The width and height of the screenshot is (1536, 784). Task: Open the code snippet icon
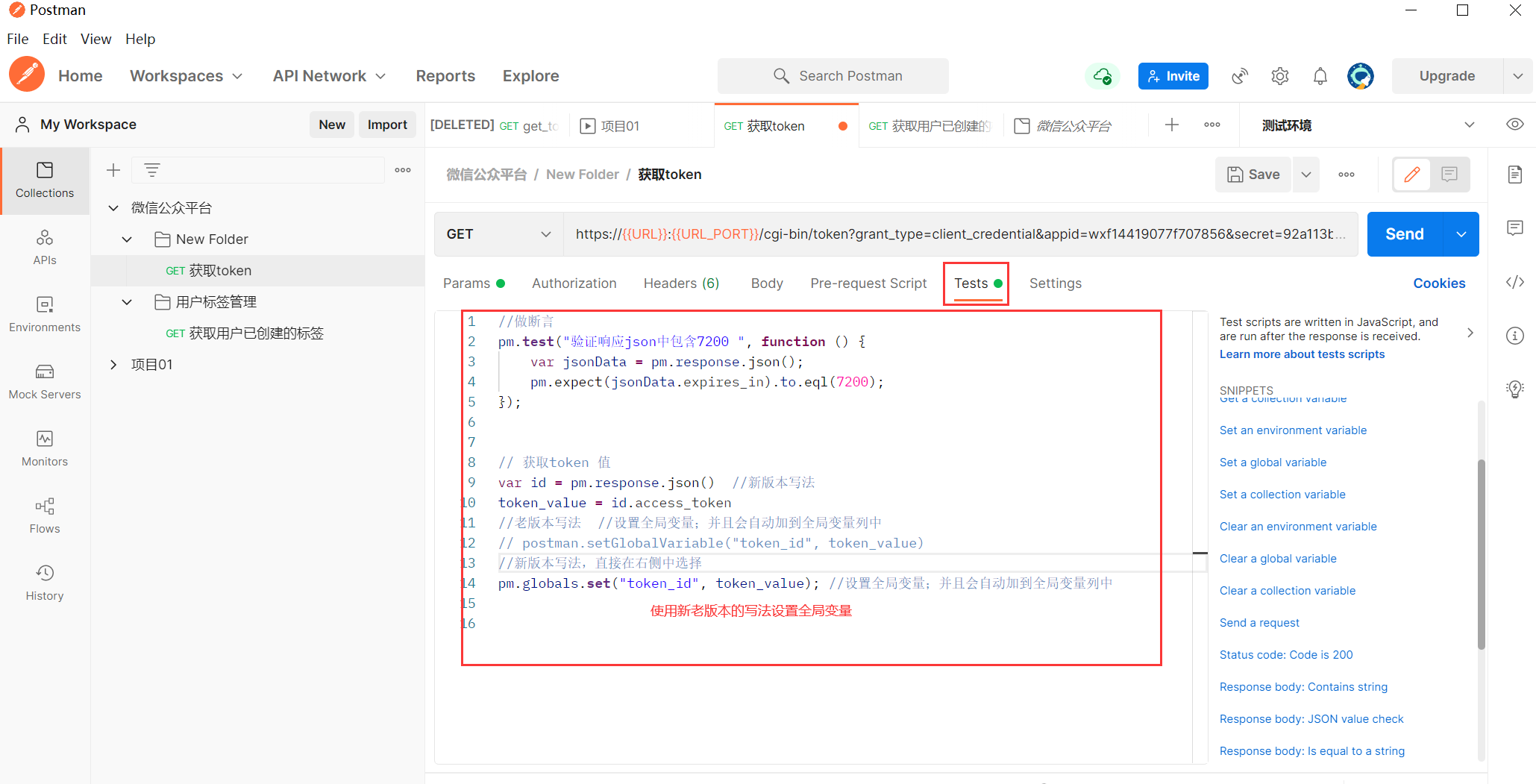(x=1514, y=282)
